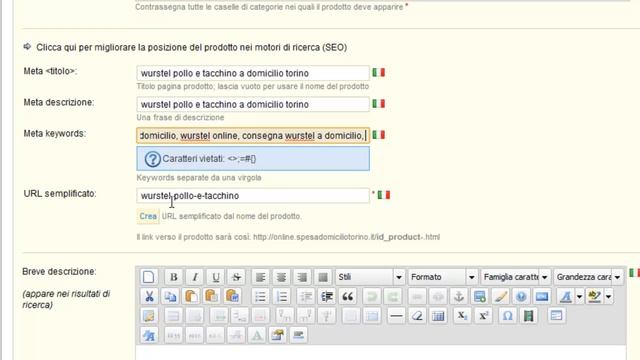
Task: Open the Edit CSS style icon
Action: (x=149, y=335)
